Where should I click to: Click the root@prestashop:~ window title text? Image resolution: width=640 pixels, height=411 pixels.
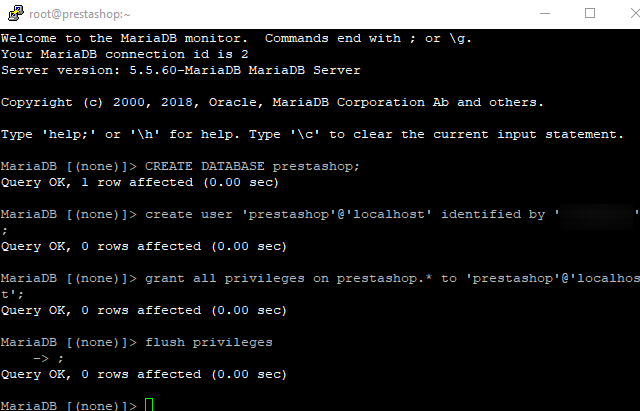[x=80, y=14]
